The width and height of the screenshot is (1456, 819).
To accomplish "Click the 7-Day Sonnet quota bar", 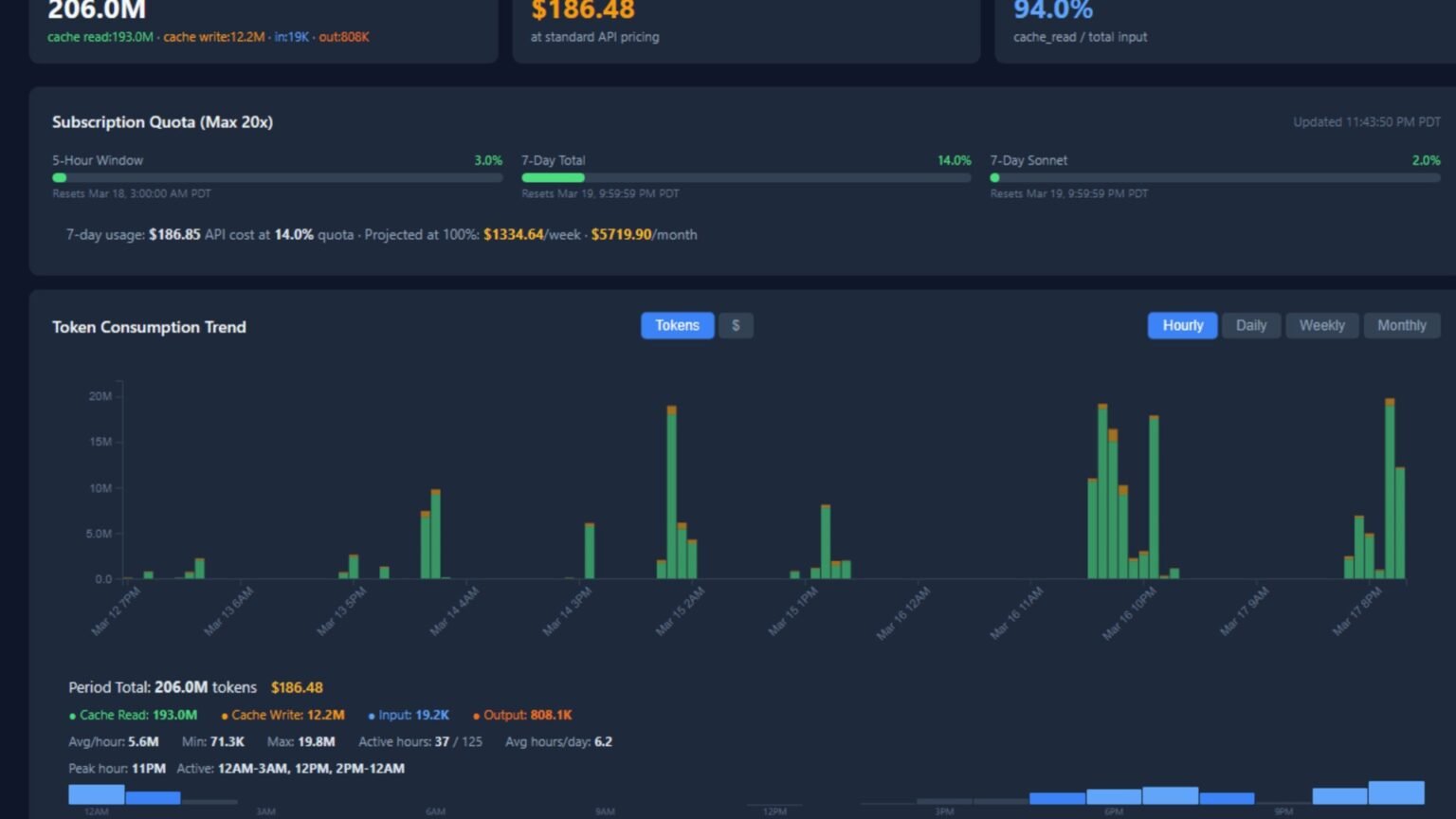I will pyautogui.click(x=1215, y=177).
